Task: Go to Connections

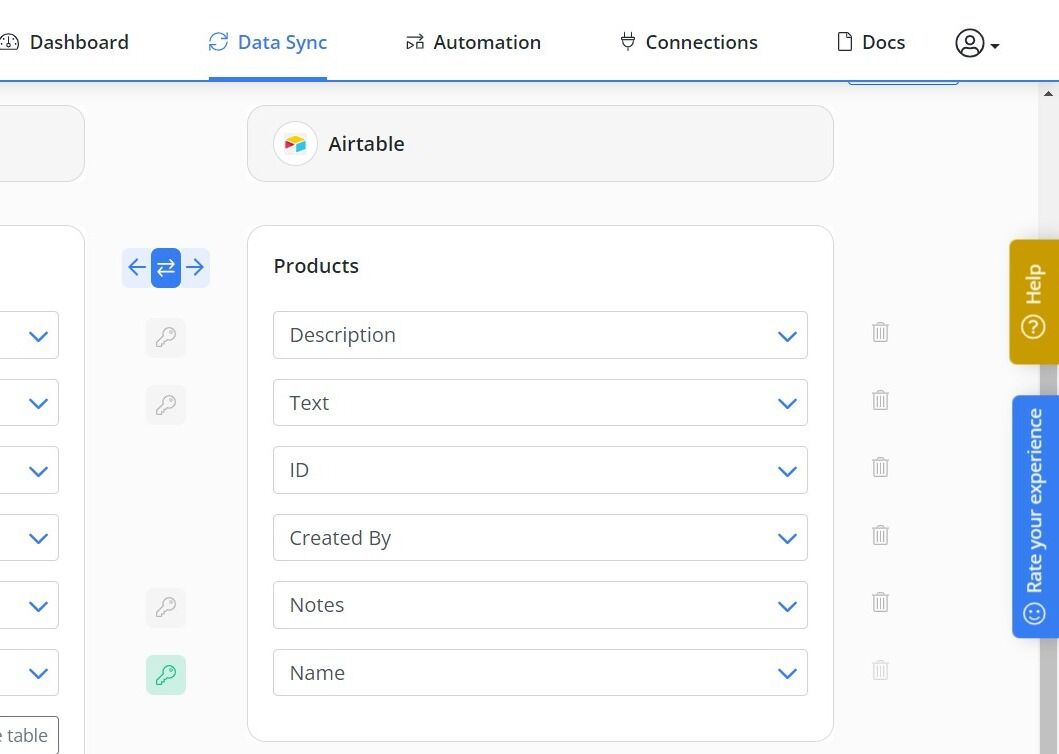Action: pyautogui.click(x=689, y=42)
